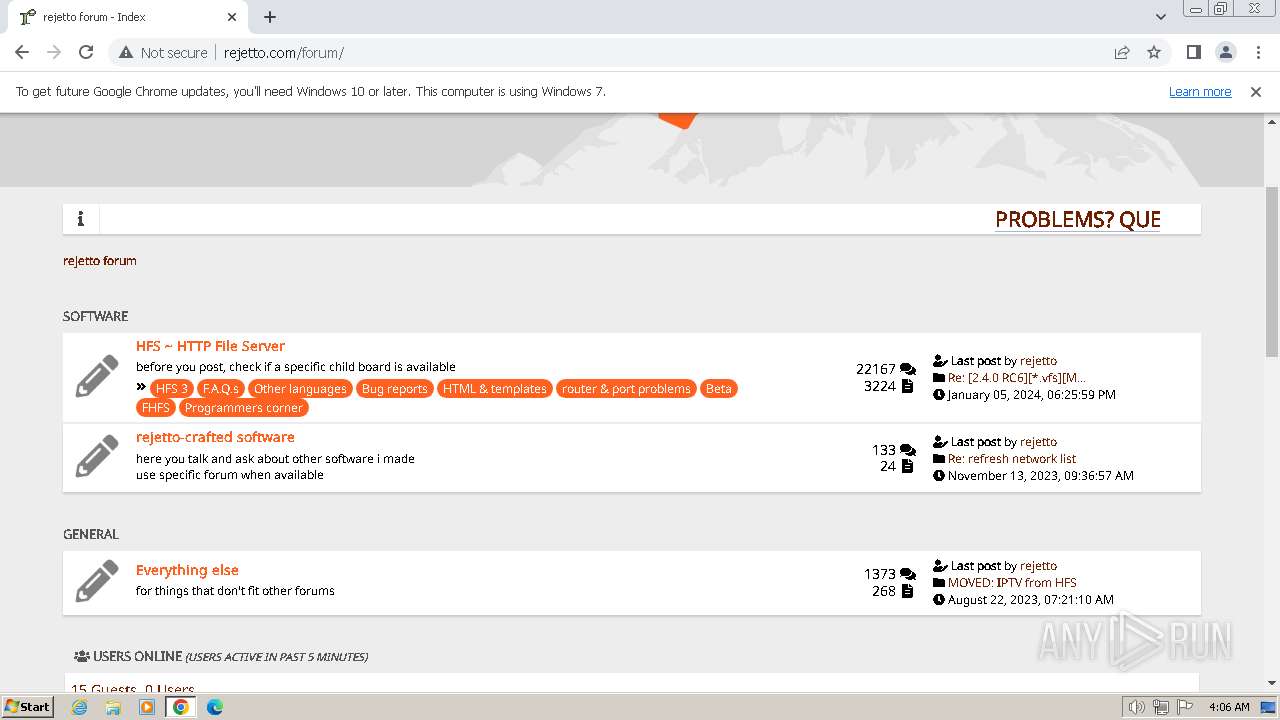The image size is (1280, 720).
Task: Expand the tab search dropdown
Action: 1160,17
